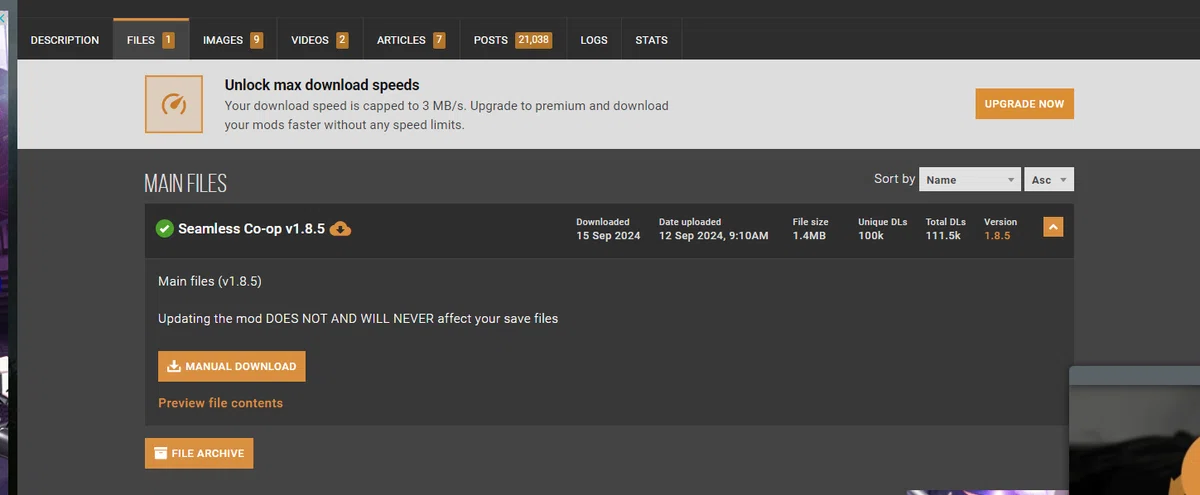Click the Unlock max download speeds heading
The image size is (1200, 495).
[x=322, y=85]
